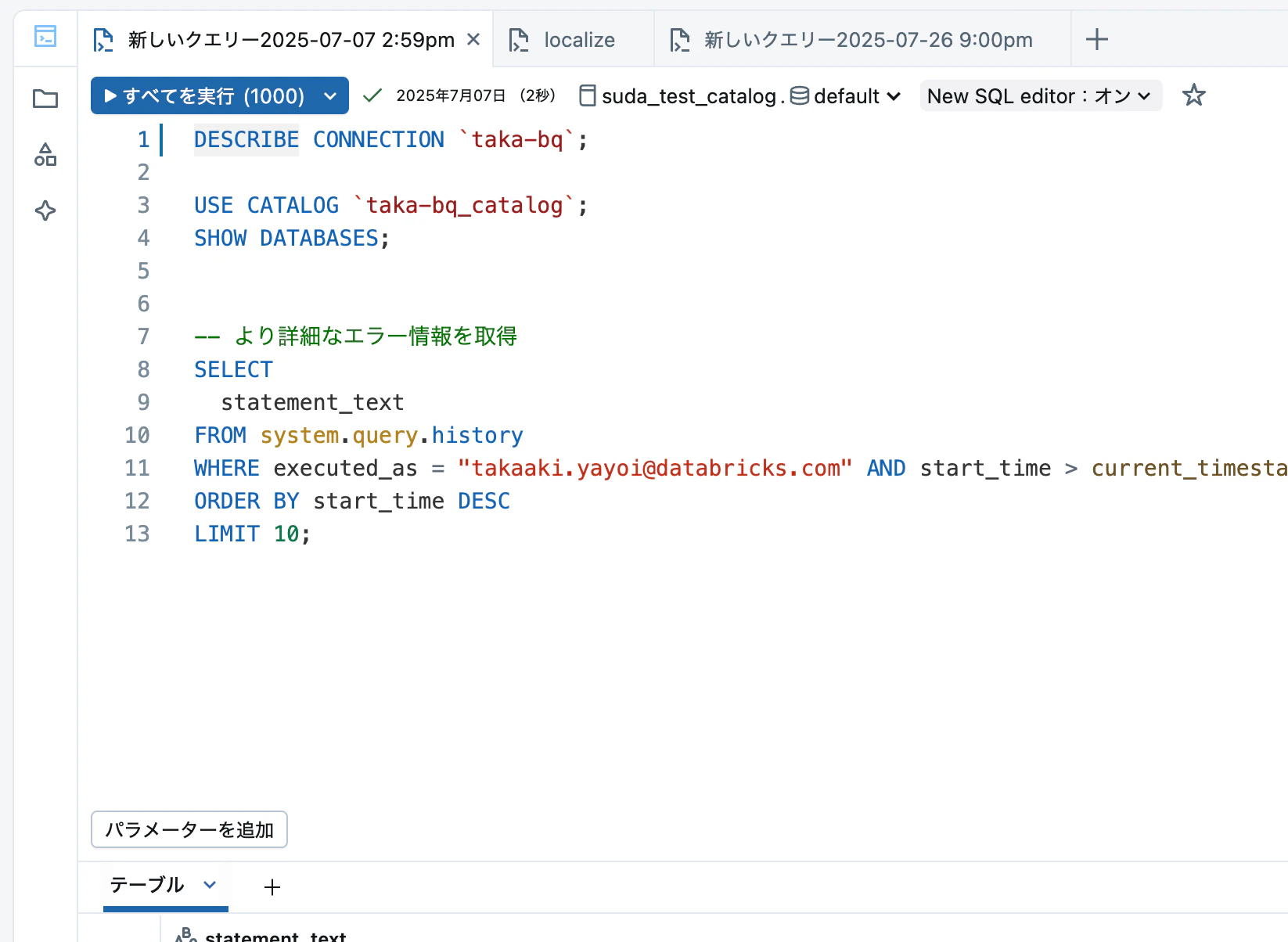Open the catalog shapes icon
The height and width of the screenshot is (942, 1288).
pos(45,155)
